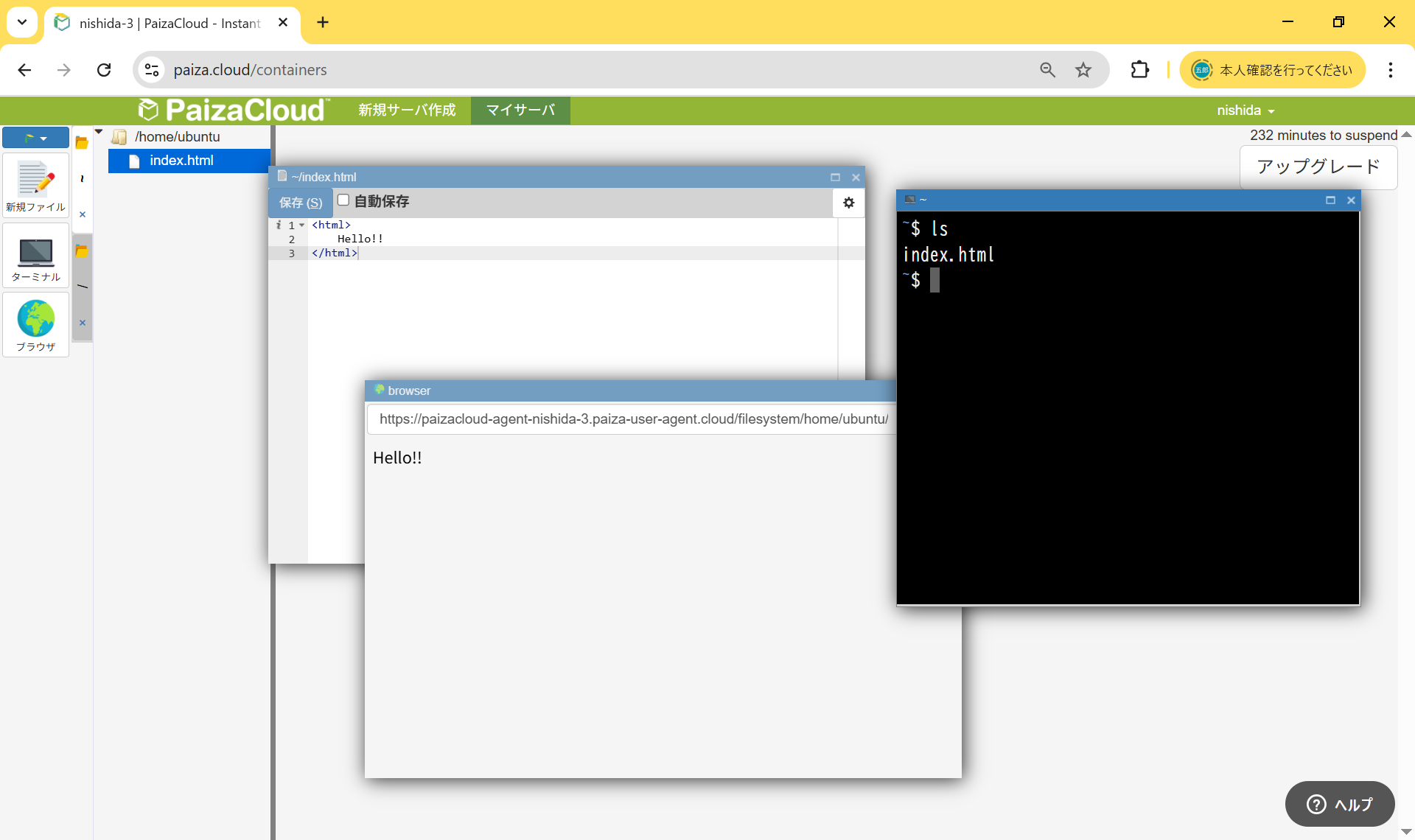
Task: Fold the html tag on line 1
Action: point(302,225)
